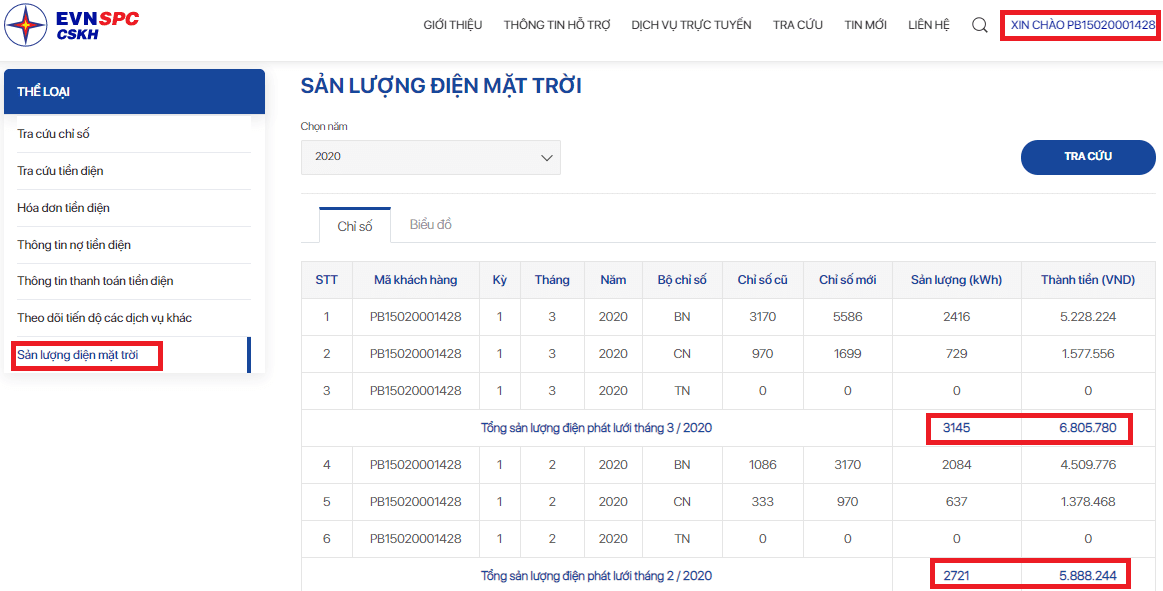Select the TN cell in row 6
Image resolution: width=1163 pixels, height=591 pixels.
point(682,539)
